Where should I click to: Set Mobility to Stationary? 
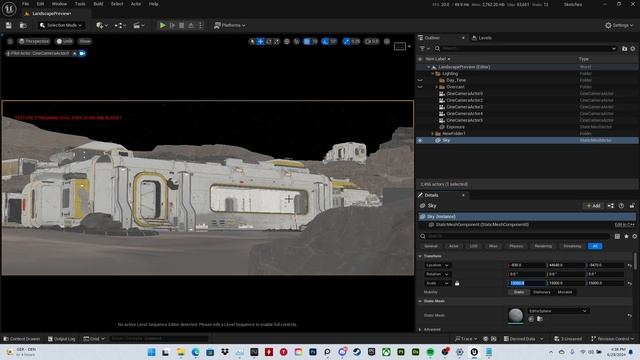[x=542, y=292]
